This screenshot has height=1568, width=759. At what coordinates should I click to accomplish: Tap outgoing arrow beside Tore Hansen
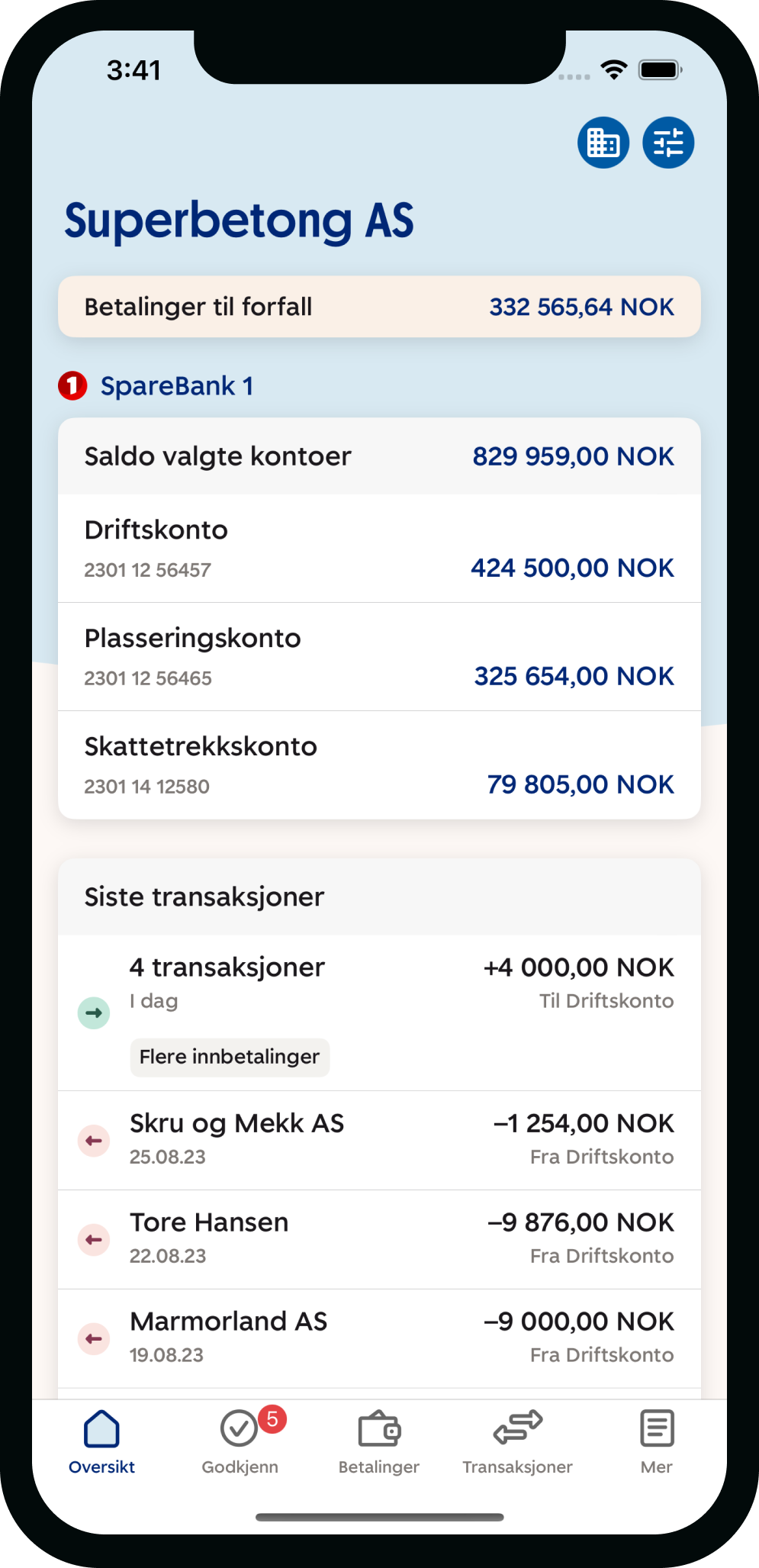coord(94,1240)
